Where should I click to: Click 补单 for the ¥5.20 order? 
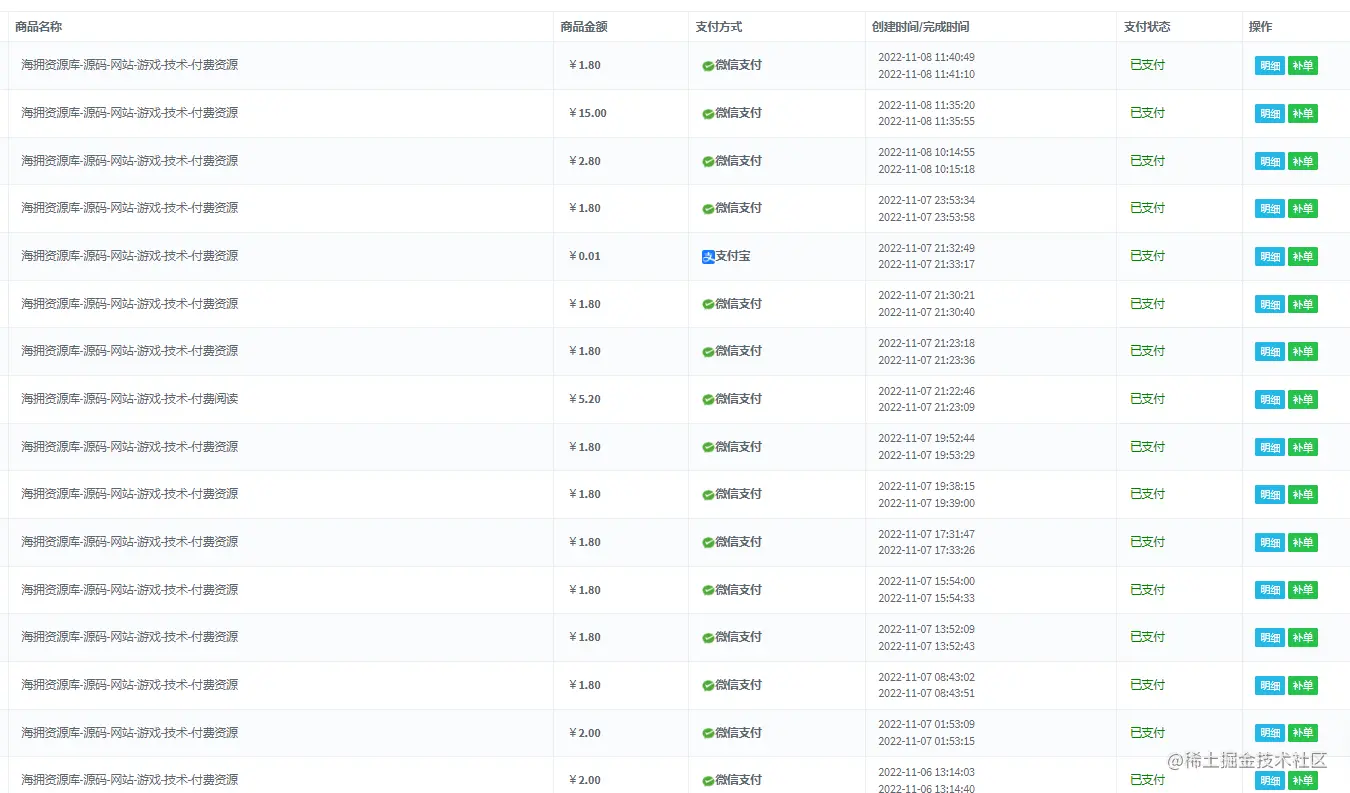(1303, 400)
